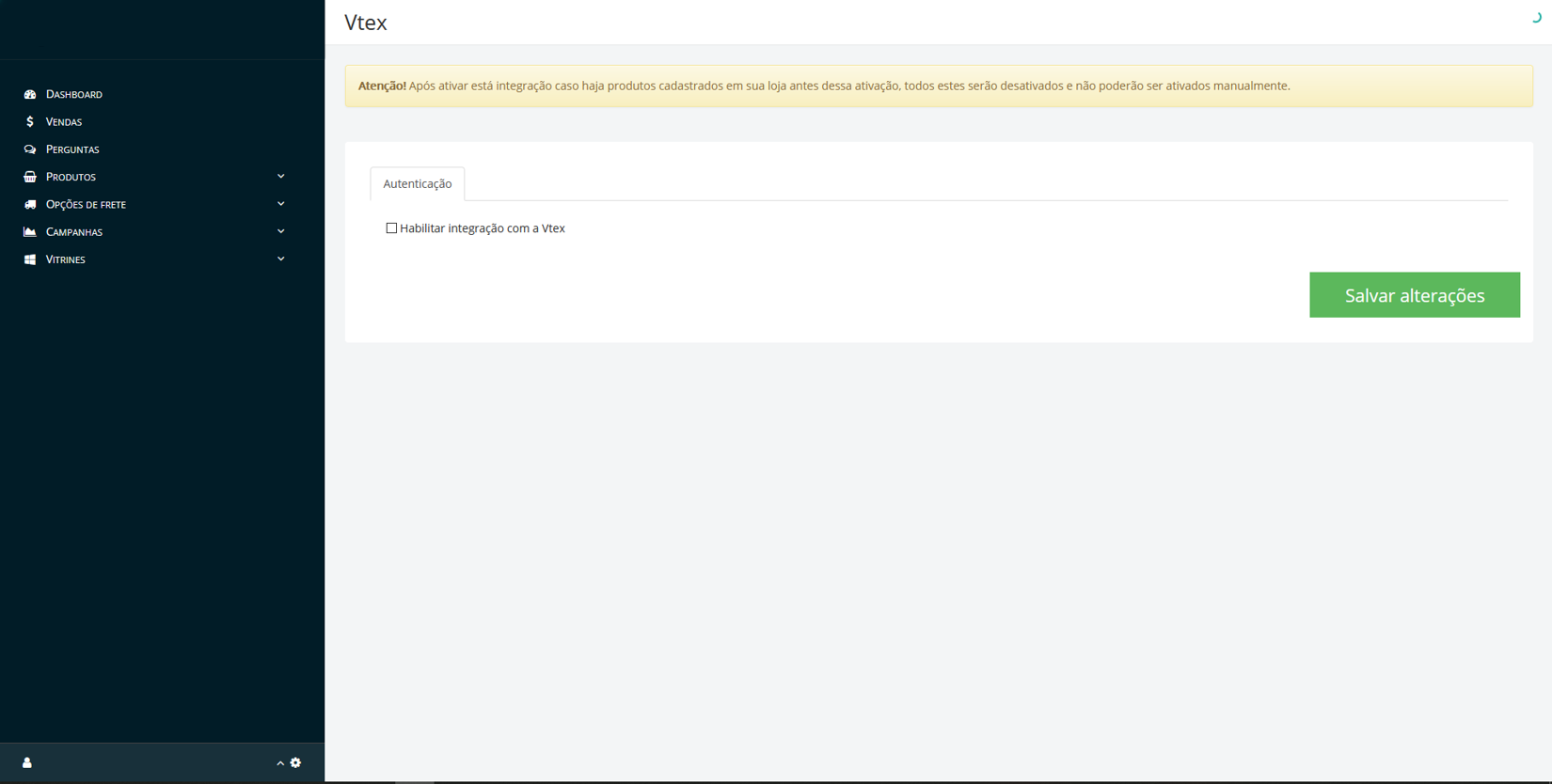The width and height of the screenshot is (1552, 784).
Task: Open the settings gear in sidebar footer
Action: pyautogui.click(x=296, y=762)
